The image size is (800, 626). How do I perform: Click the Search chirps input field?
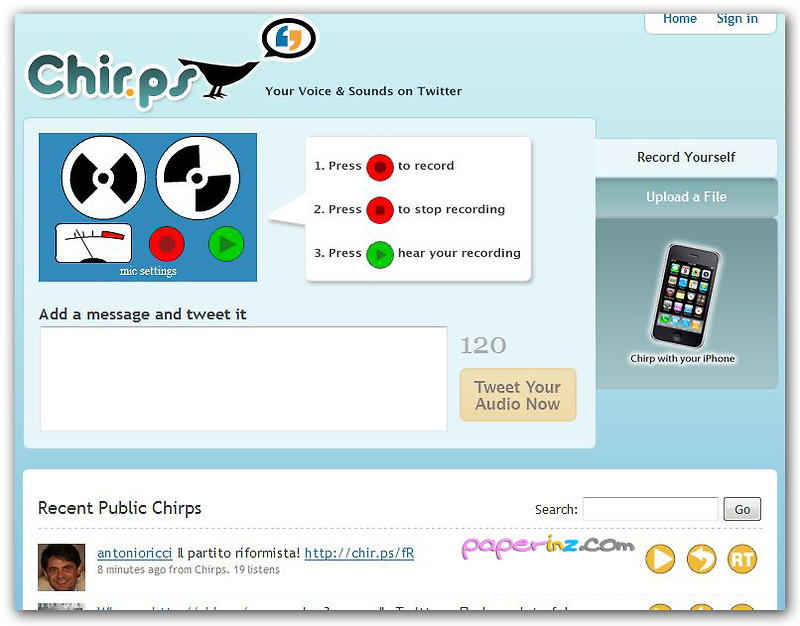(x=651, y=509)
